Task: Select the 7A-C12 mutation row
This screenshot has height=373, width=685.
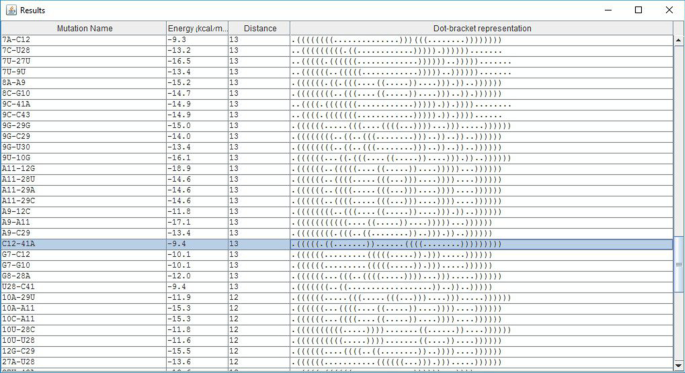Action: click(337, 40)
